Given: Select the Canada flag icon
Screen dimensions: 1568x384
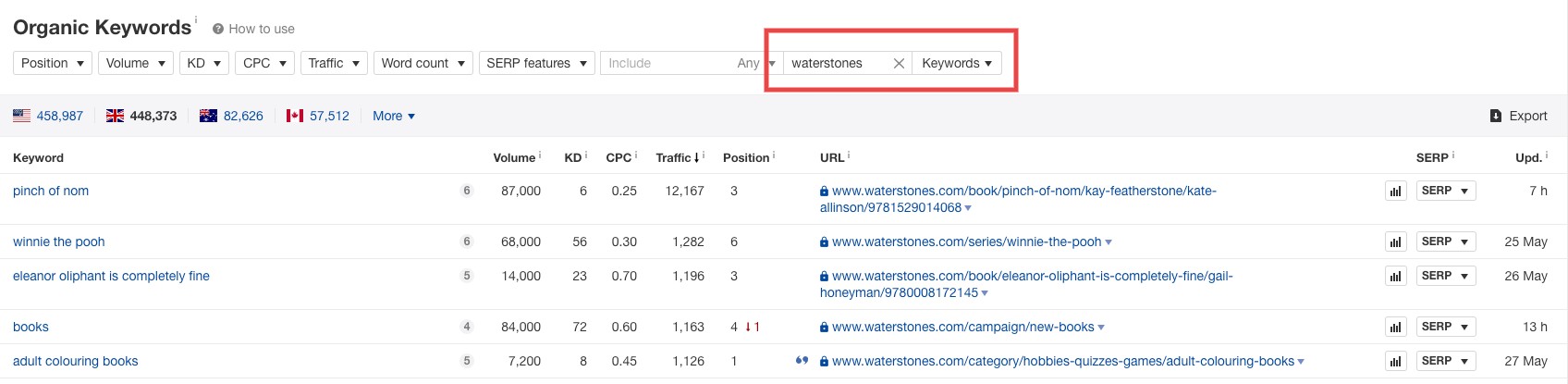Looking at the screenshot, I should point(295,116).
